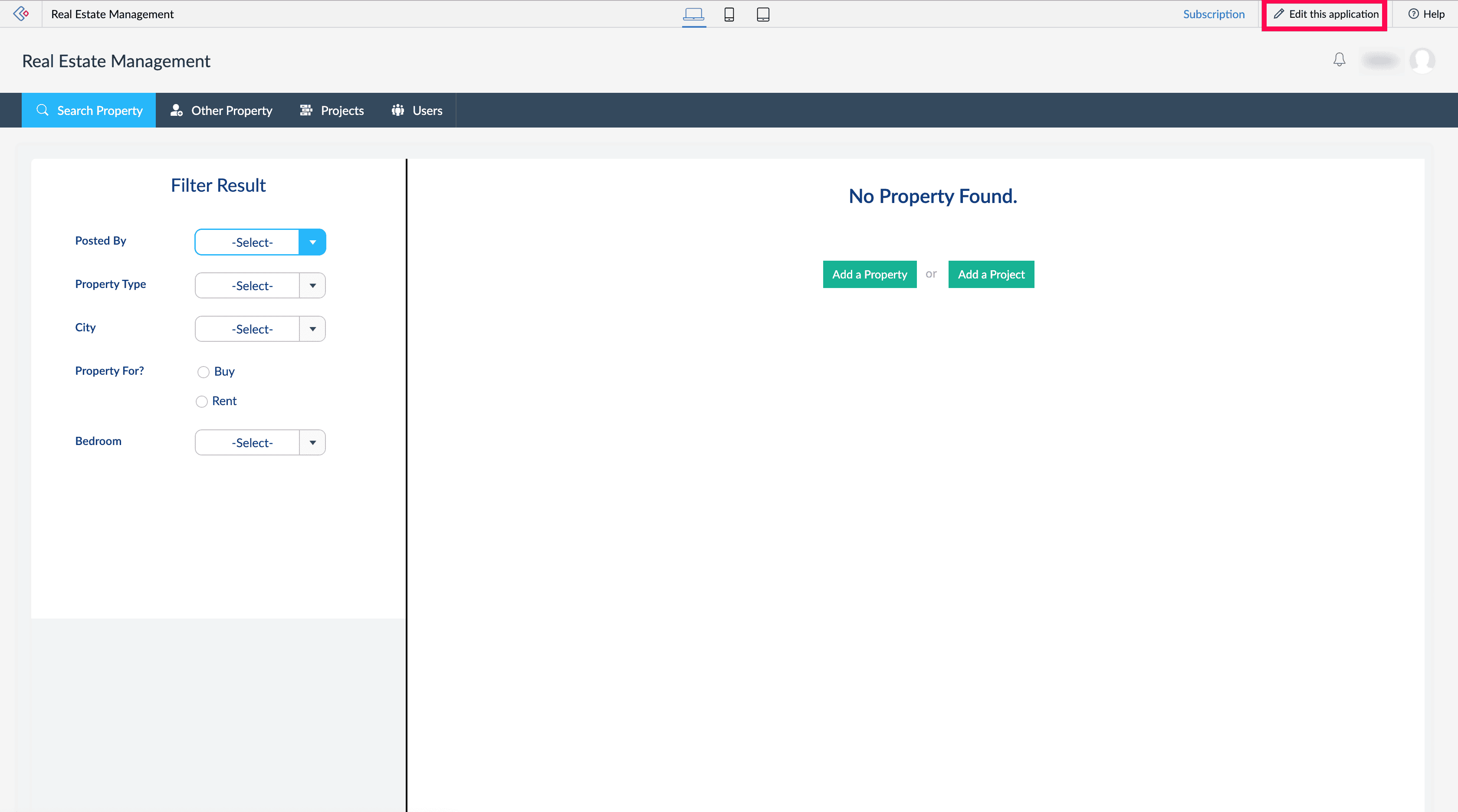Click the Zoho Creator logo icon
This screenshot has height=812, width=1458.
(21, 13)
